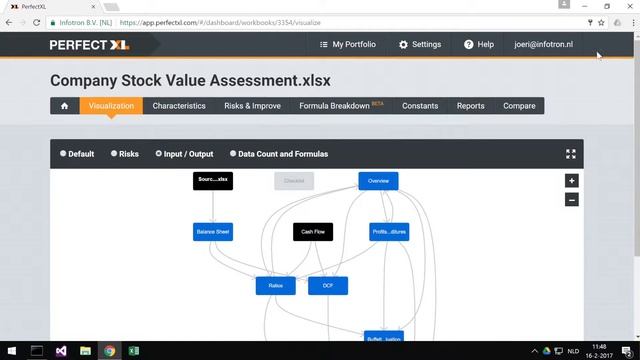Close the PerfectXL browser tab
Screen dimensions: 640x360
tap(93, 7)
